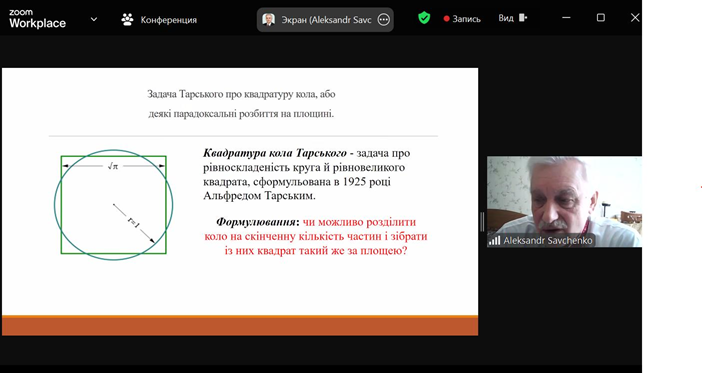Select the Экран (Aleksandr Savc label
The image size is (702, 373).
click(326, 20)
